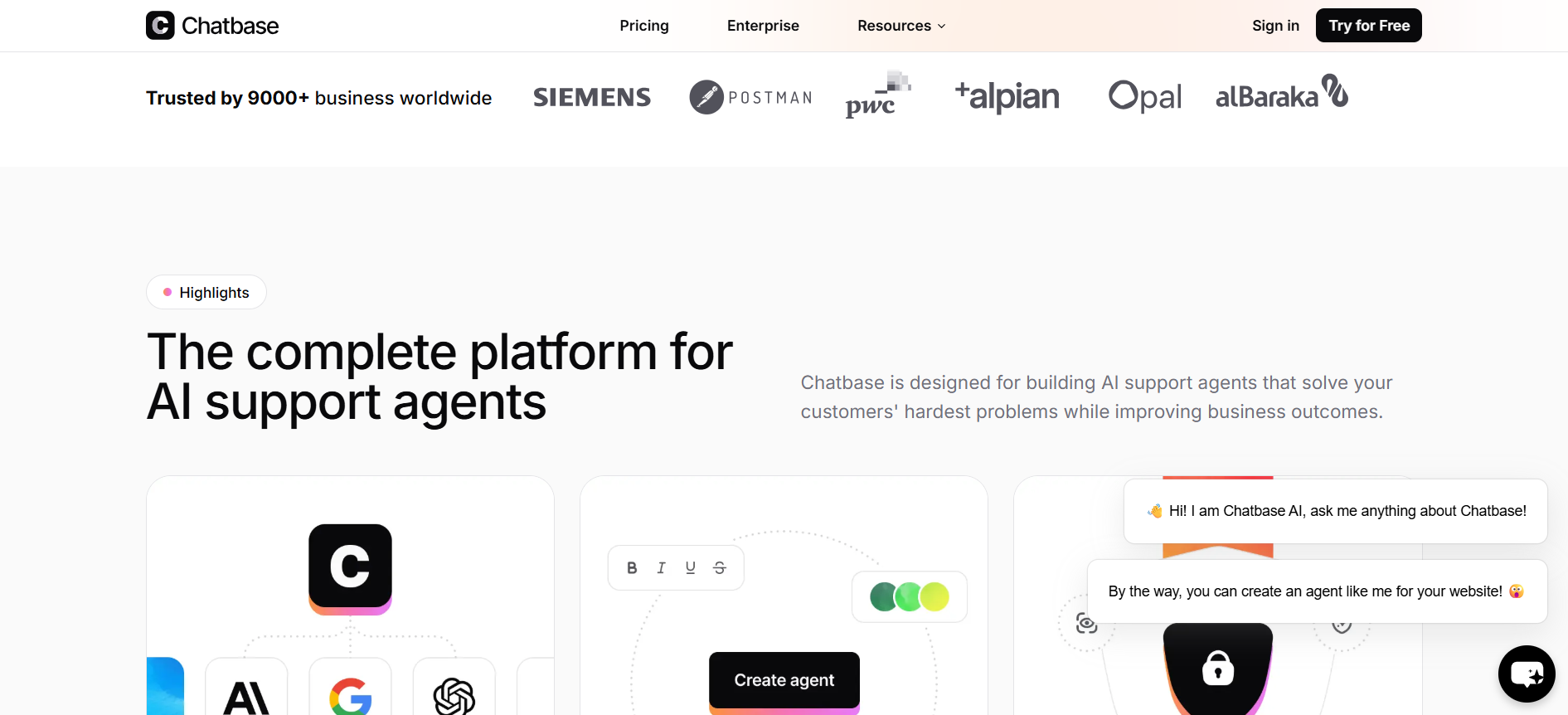Image resolution: width=1568 pixels, height=715 pixels.
Task: Click the Try for Free button
Action: pos(1369,26)
